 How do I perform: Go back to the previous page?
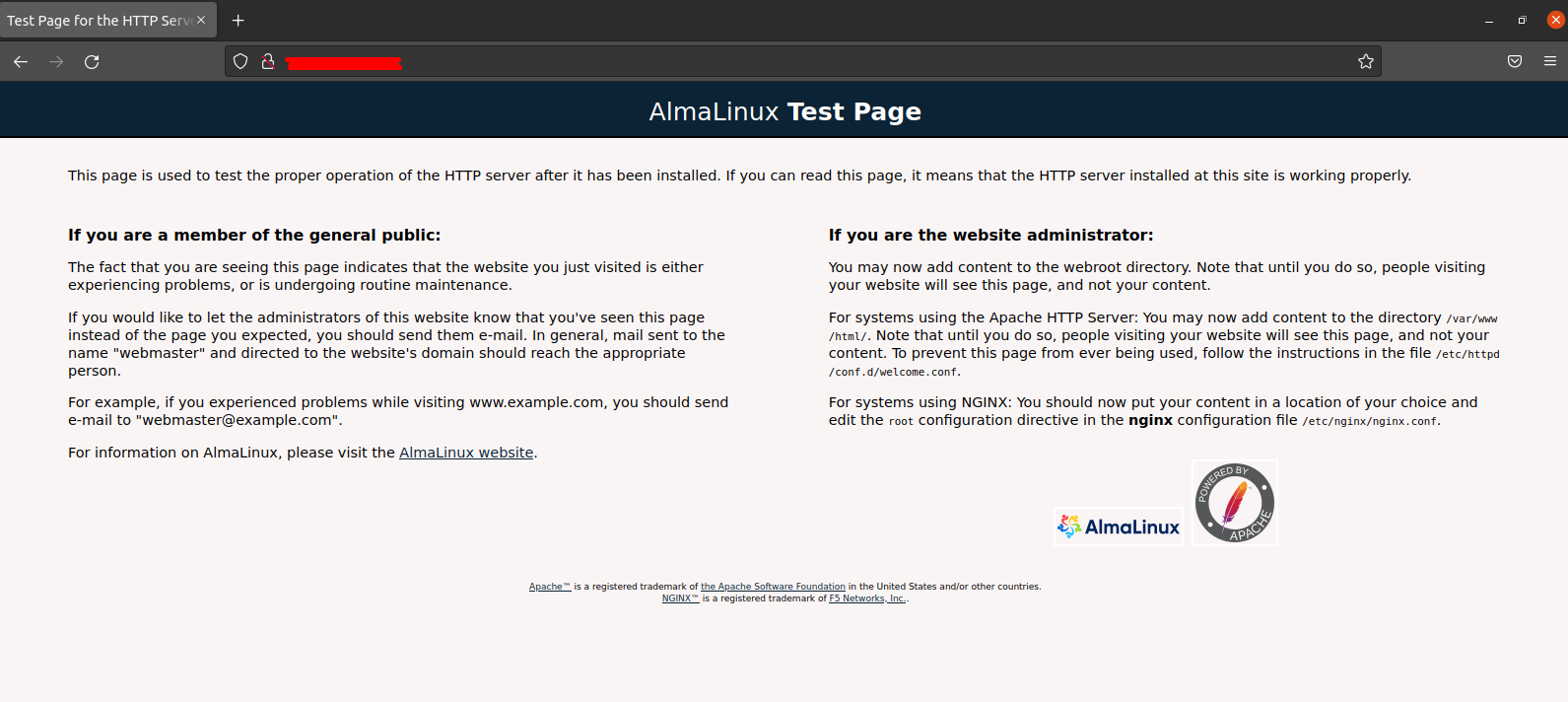(x=21, y=61)
